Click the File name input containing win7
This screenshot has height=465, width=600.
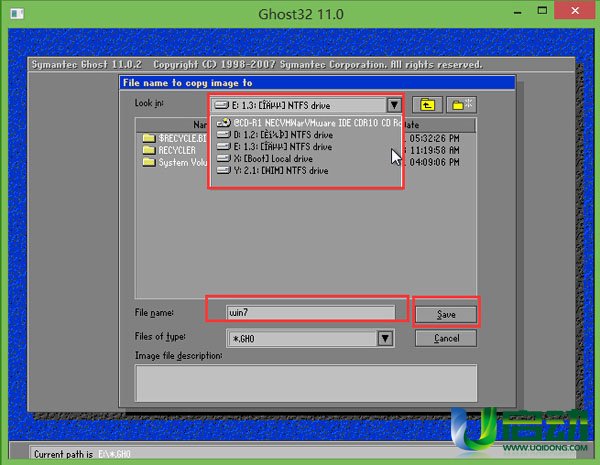tap(310, 313)
